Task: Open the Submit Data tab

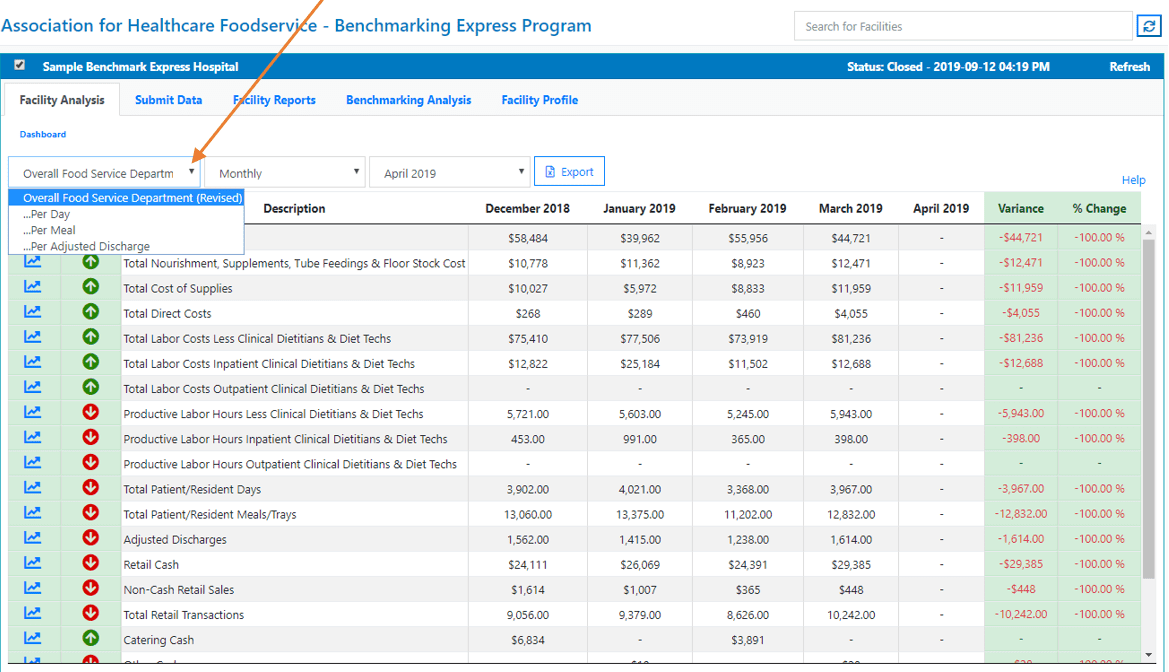Action: click(x=168, y=100)
